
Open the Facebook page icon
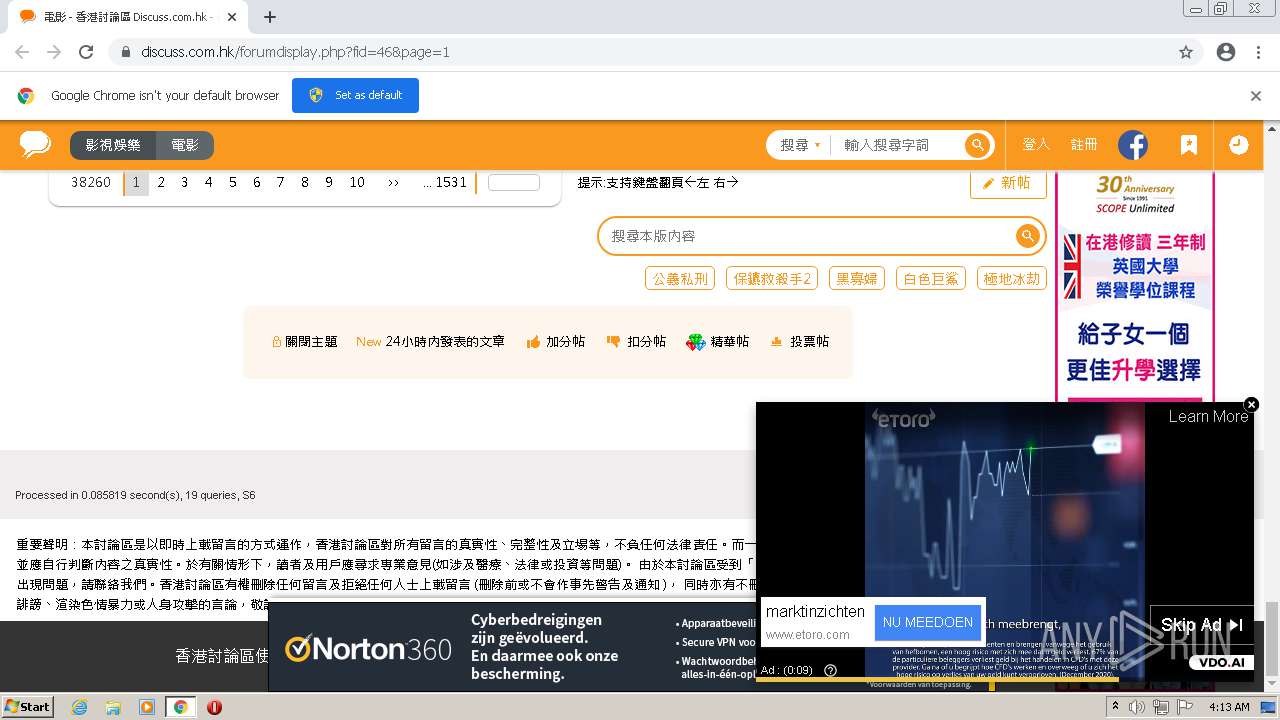coord(1133,145)
